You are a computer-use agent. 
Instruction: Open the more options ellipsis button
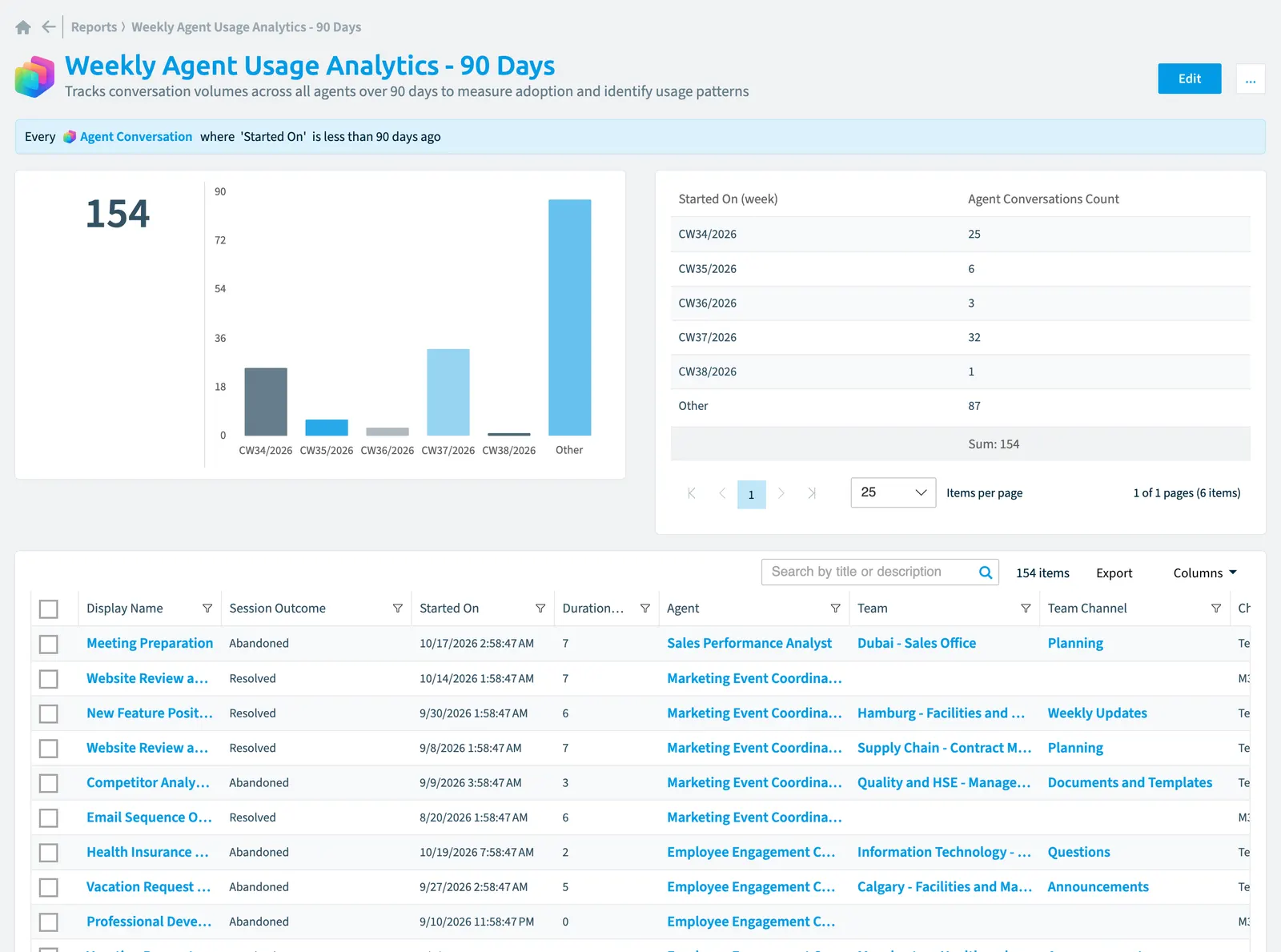click(1251, 78)
